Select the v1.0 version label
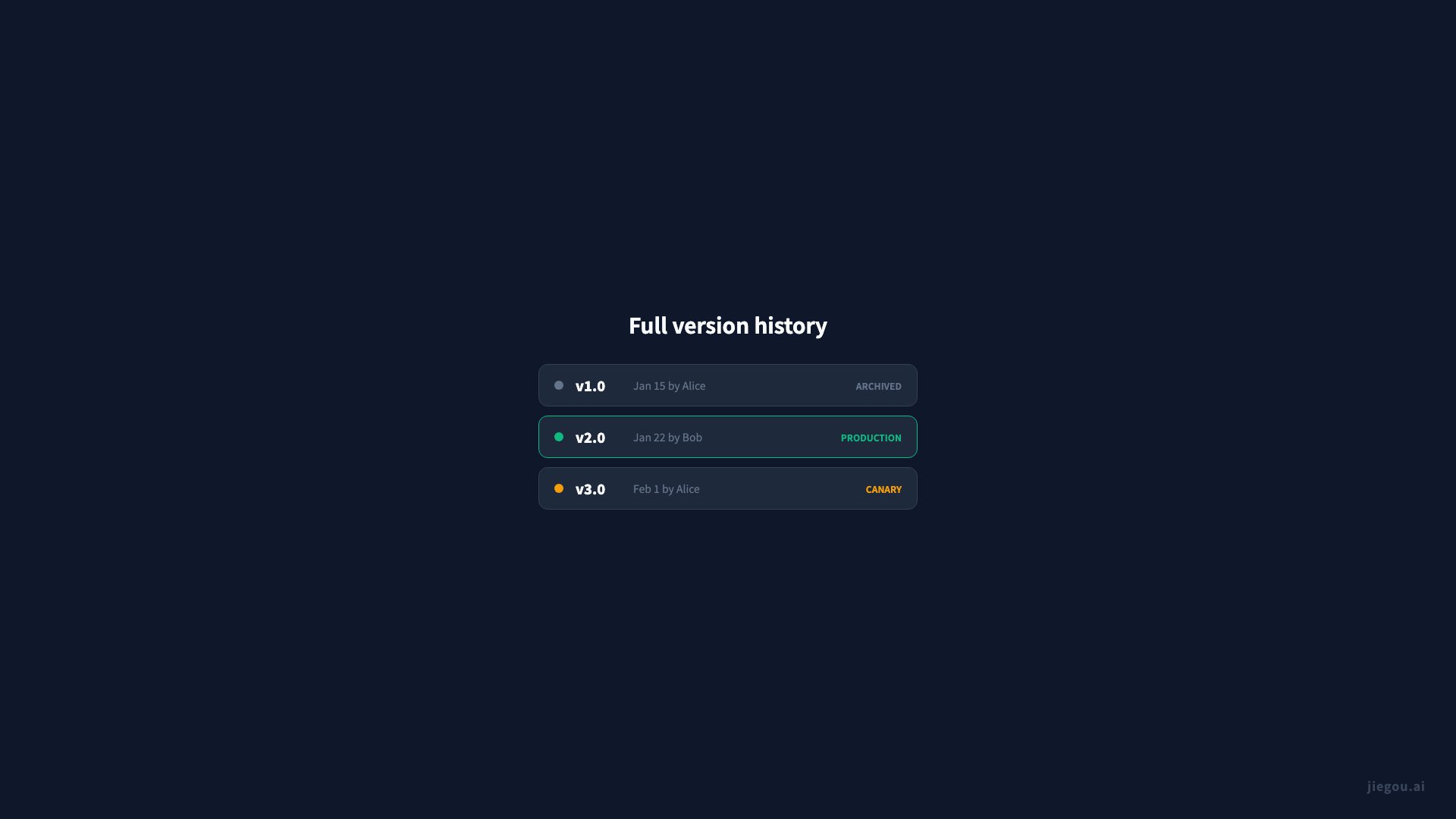1456x819 pixels. click(x=590, y=386)
